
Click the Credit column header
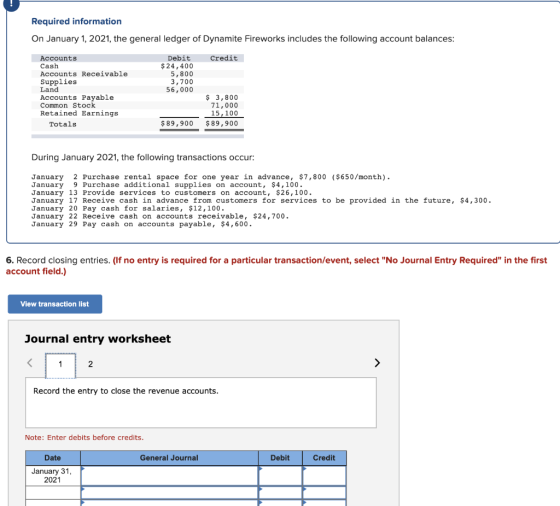click(x=324, y=458)
